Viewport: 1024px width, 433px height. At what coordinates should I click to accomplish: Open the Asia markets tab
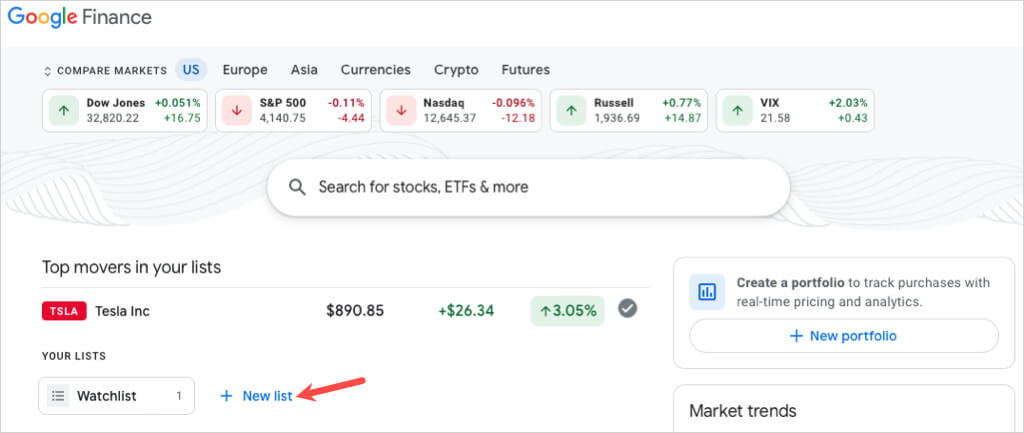304,70
